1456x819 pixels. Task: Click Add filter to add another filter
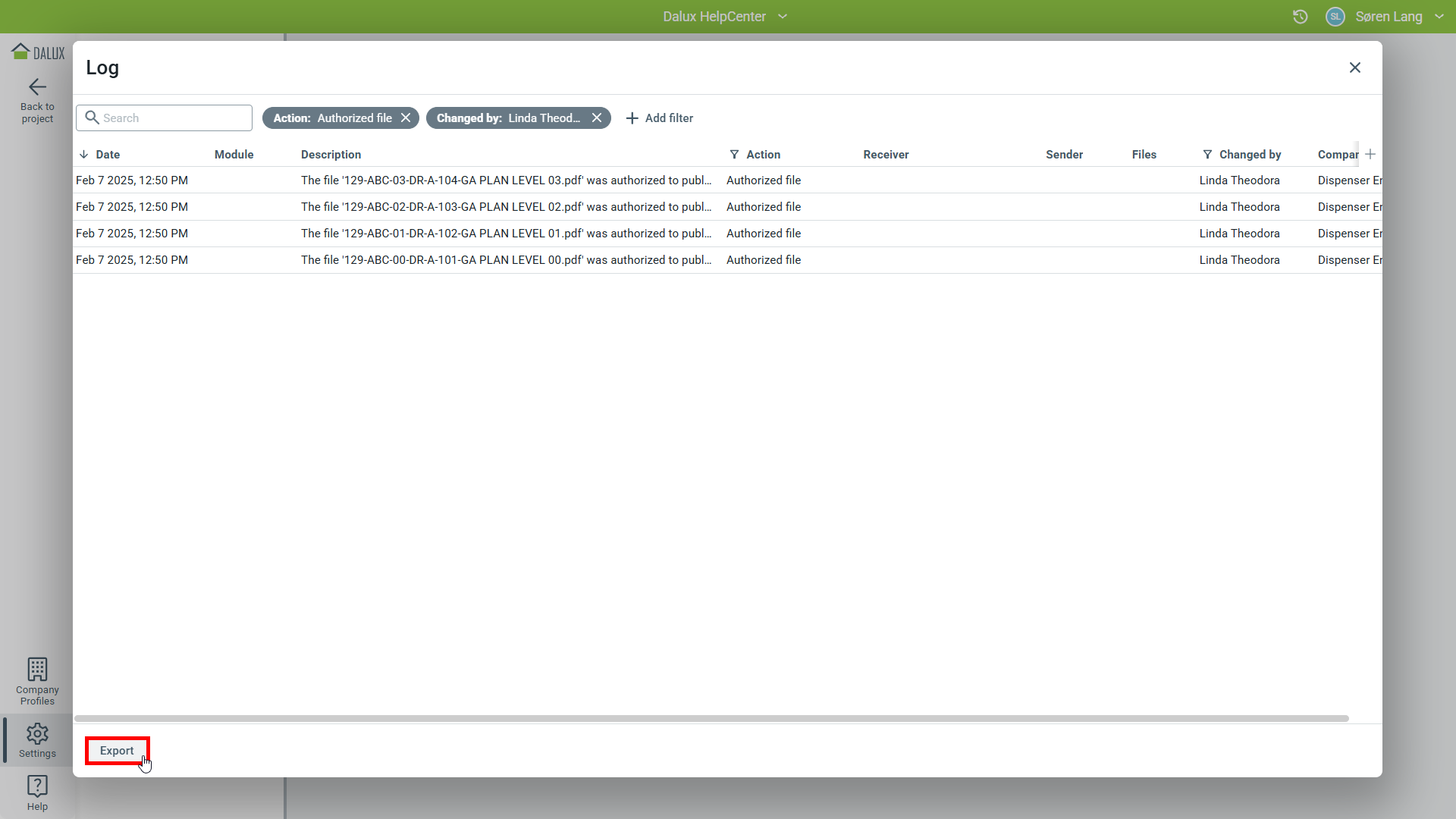tap(659, 118)
